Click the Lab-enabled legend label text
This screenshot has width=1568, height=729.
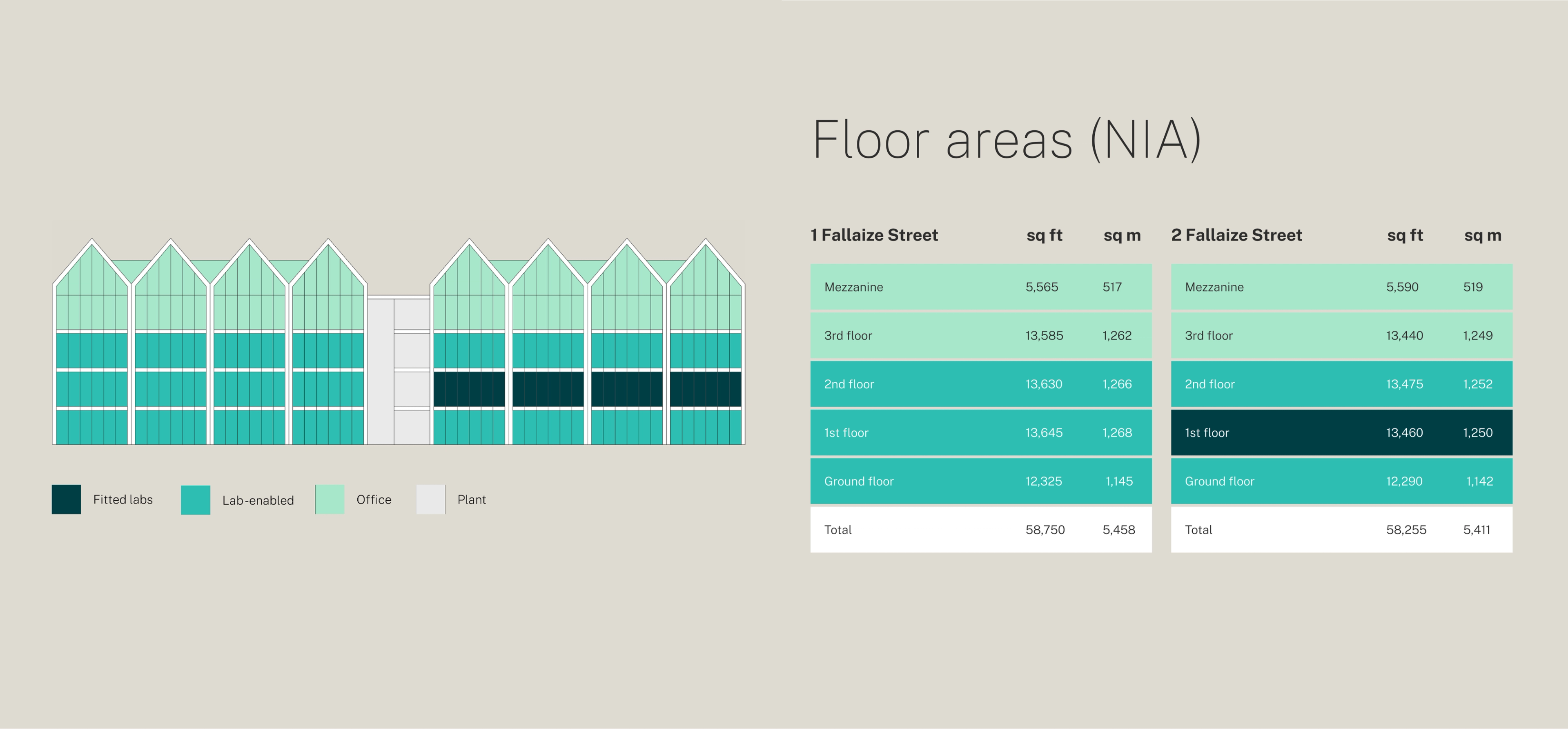coord(258,500)
